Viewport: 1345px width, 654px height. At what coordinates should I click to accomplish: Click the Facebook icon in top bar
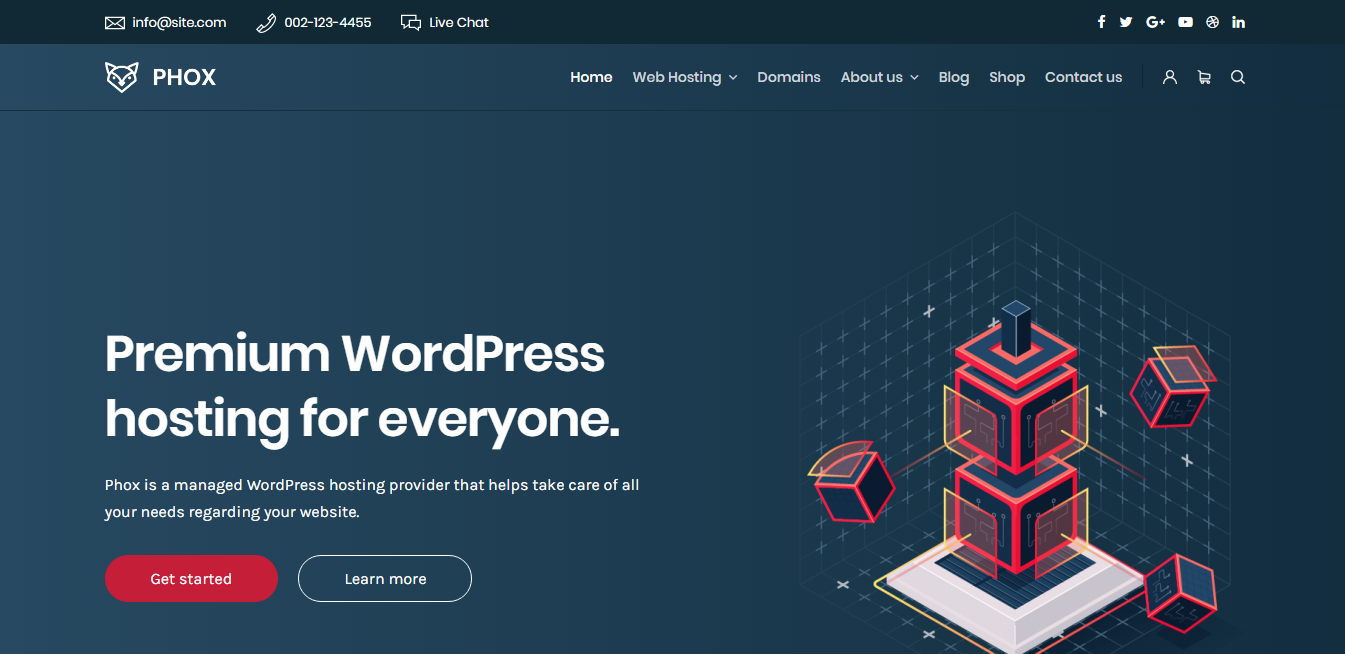pos(1101,22)
